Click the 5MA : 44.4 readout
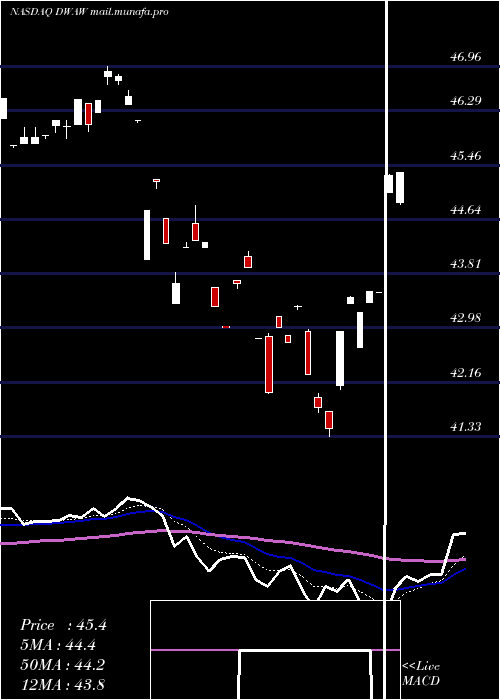This screenshot has height=700, width=500. [58, 645]
